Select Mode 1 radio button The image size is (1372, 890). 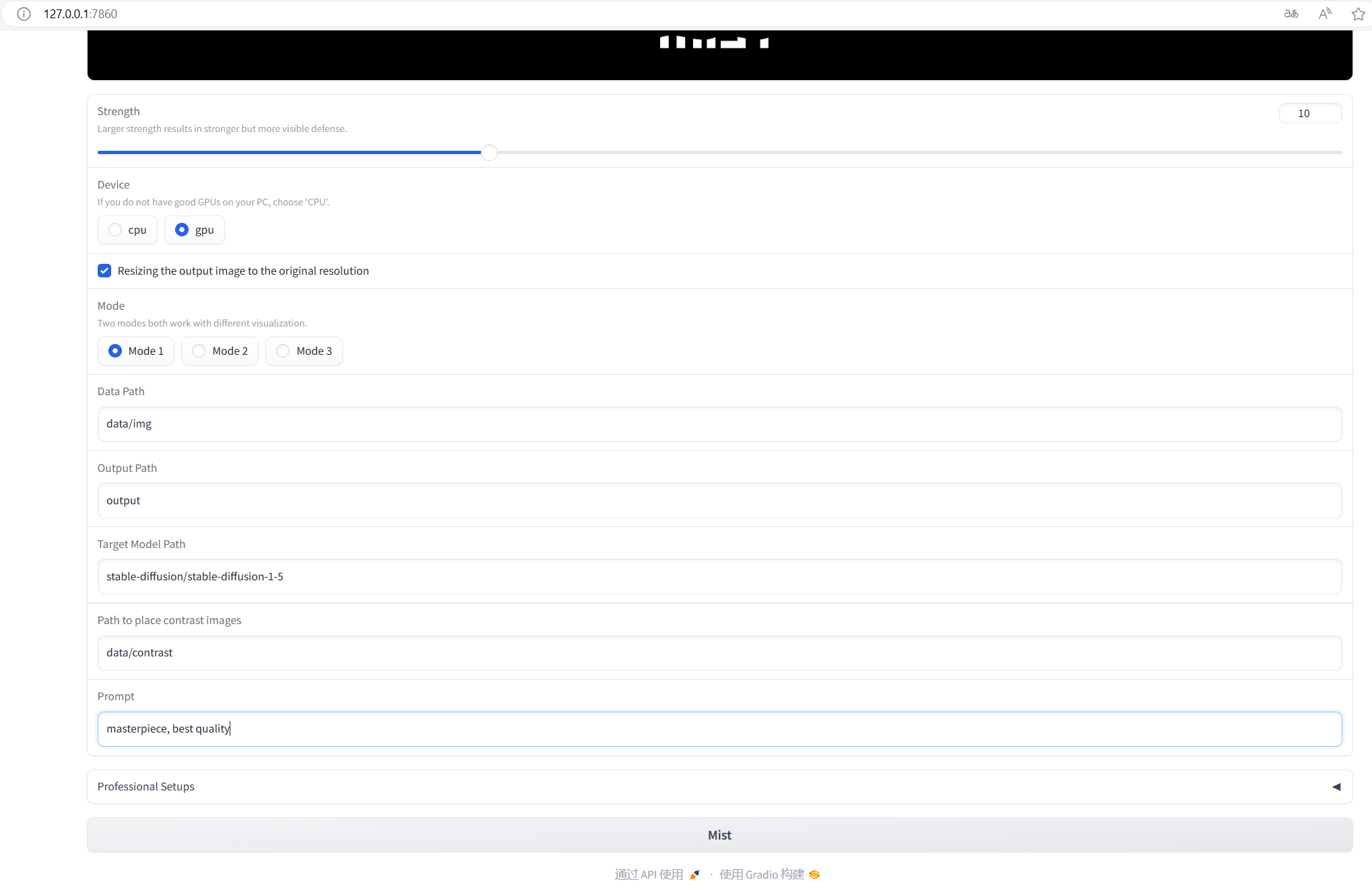[115, 351]
